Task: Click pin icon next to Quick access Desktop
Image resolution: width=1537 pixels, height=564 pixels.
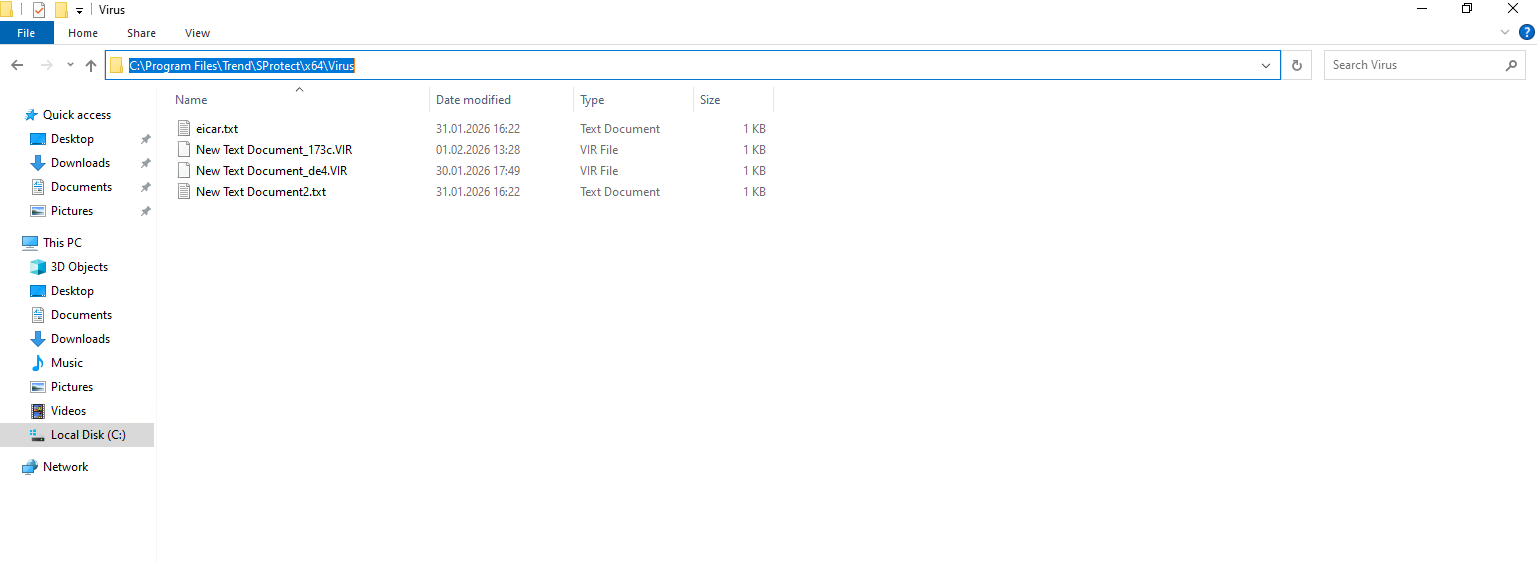Action: tap(145, 139)
